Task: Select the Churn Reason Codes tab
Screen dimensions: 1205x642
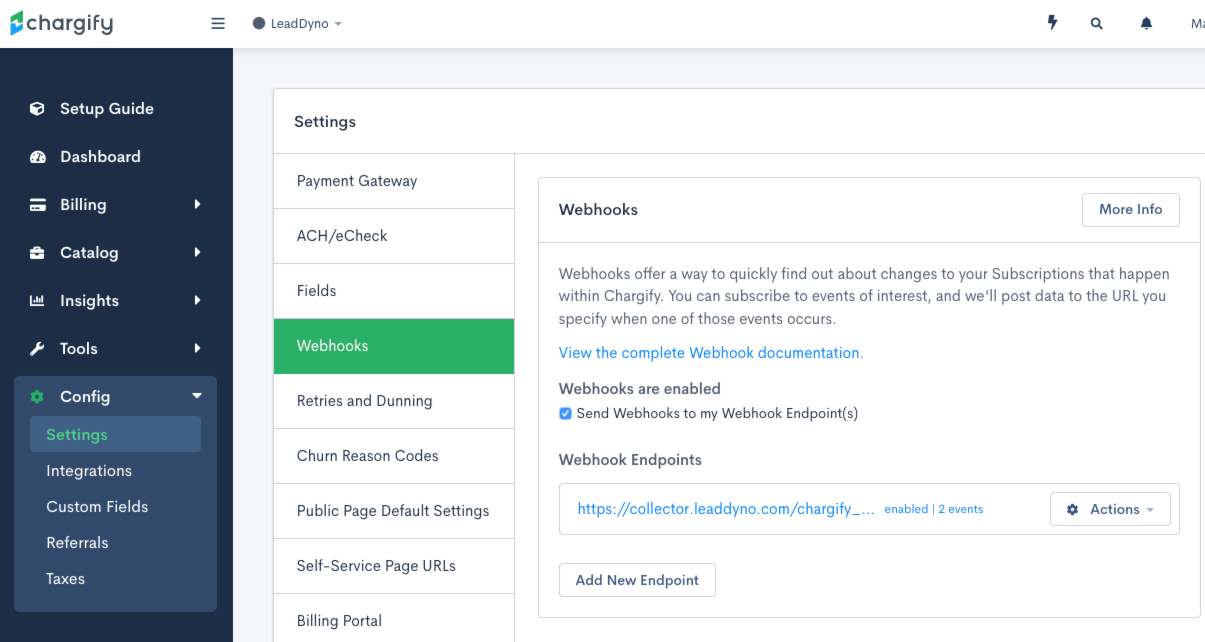Action: click(394, 456)
